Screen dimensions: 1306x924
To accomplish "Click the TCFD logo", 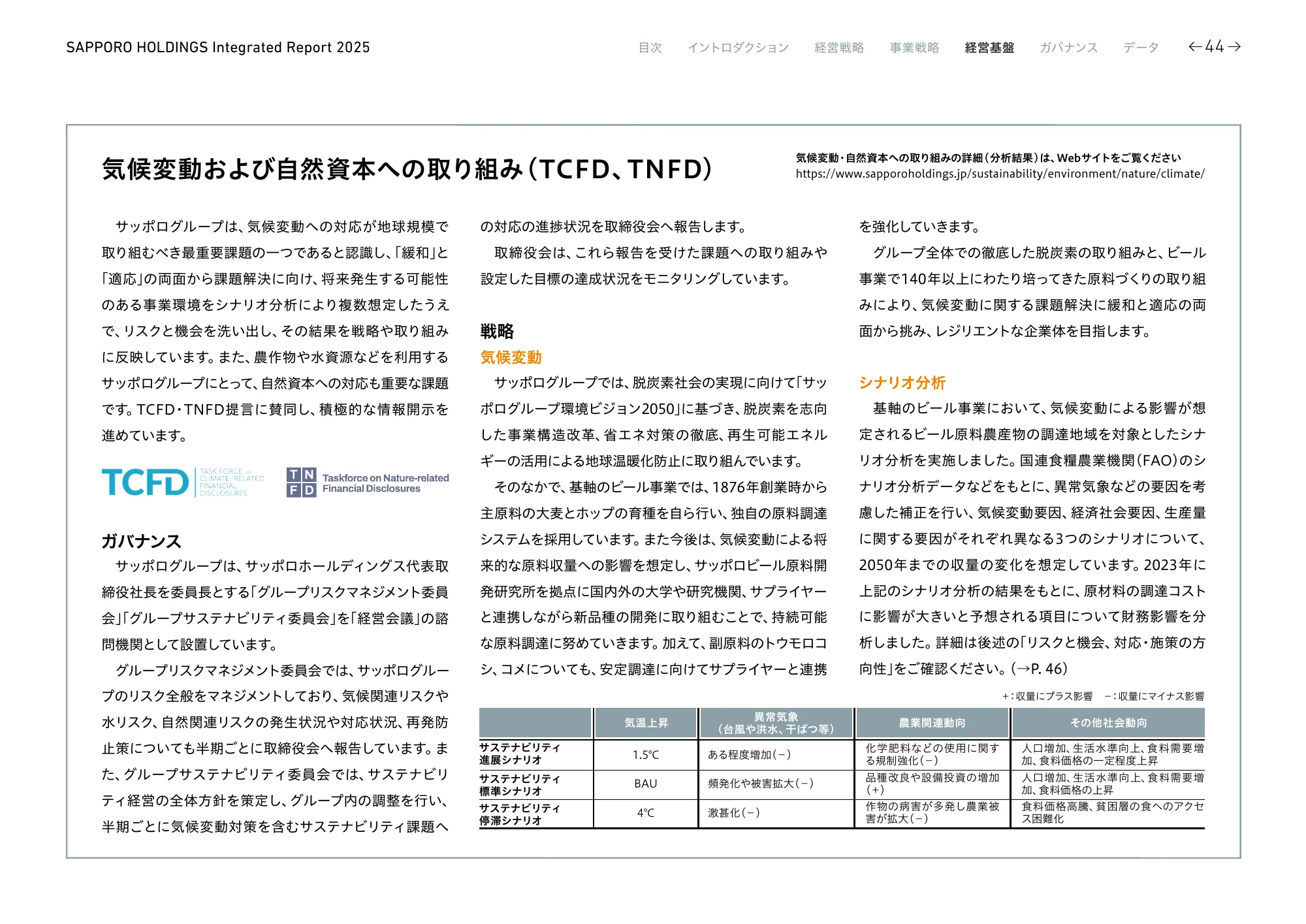I will pos(145,483).
